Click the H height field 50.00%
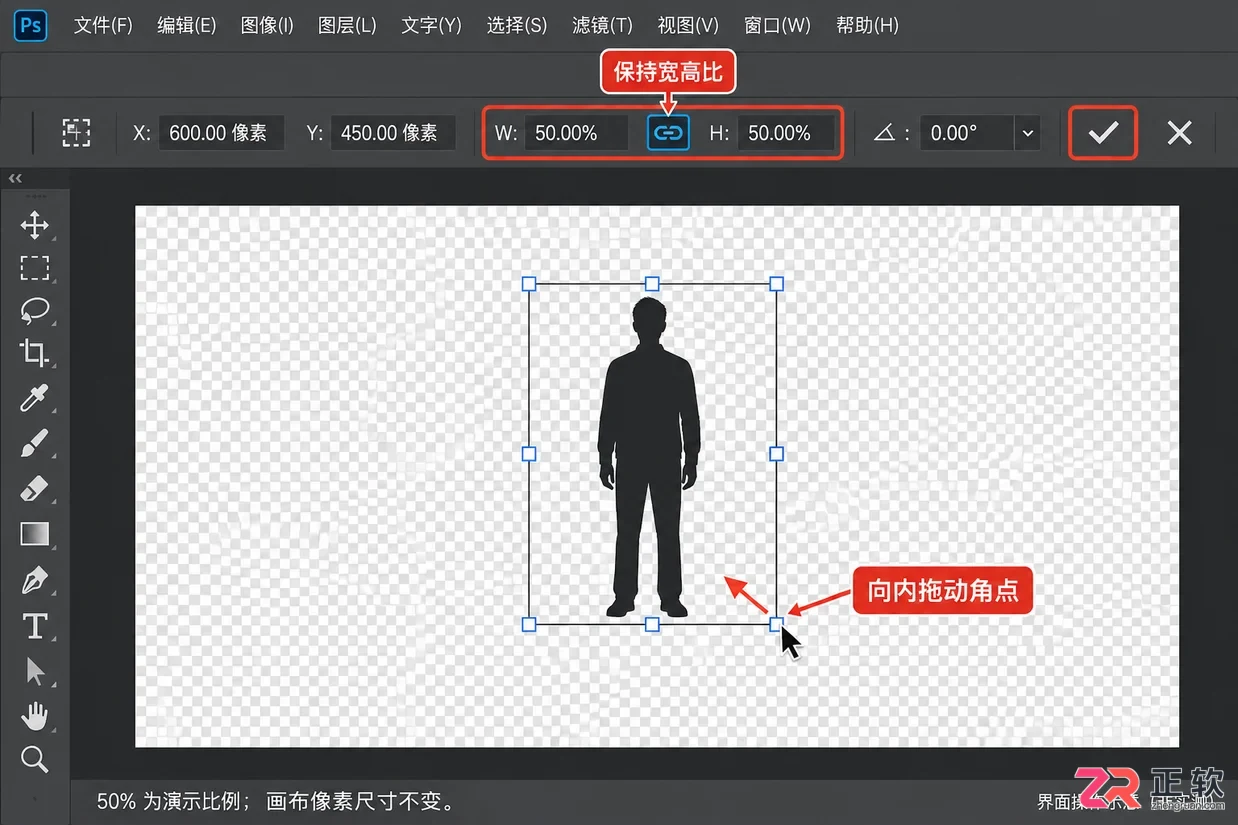This screenshot has height=825, width=1238. coord(786,133)
